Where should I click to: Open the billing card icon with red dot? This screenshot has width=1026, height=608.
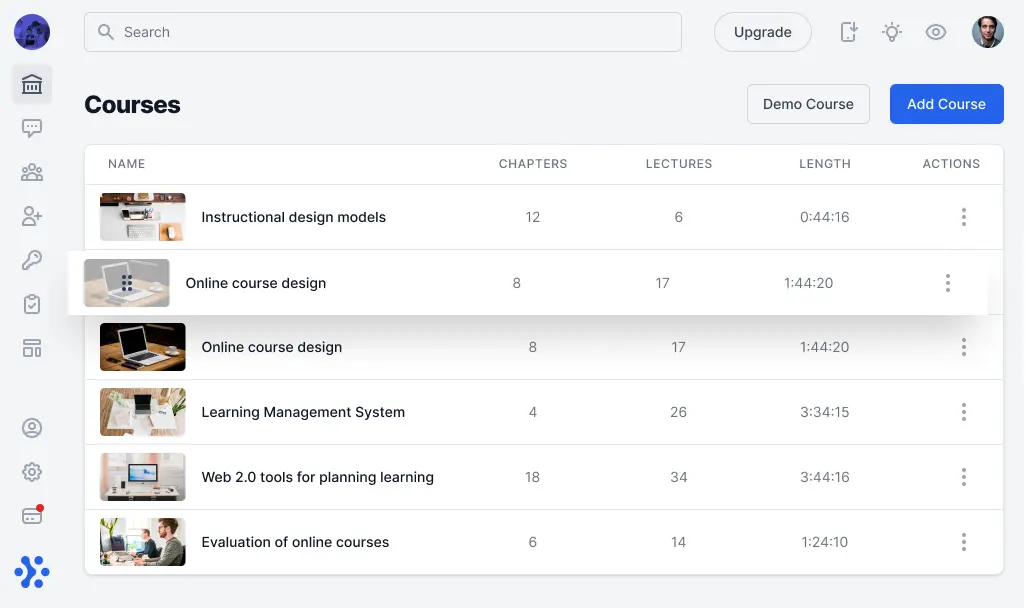click(x=32, y=516)
